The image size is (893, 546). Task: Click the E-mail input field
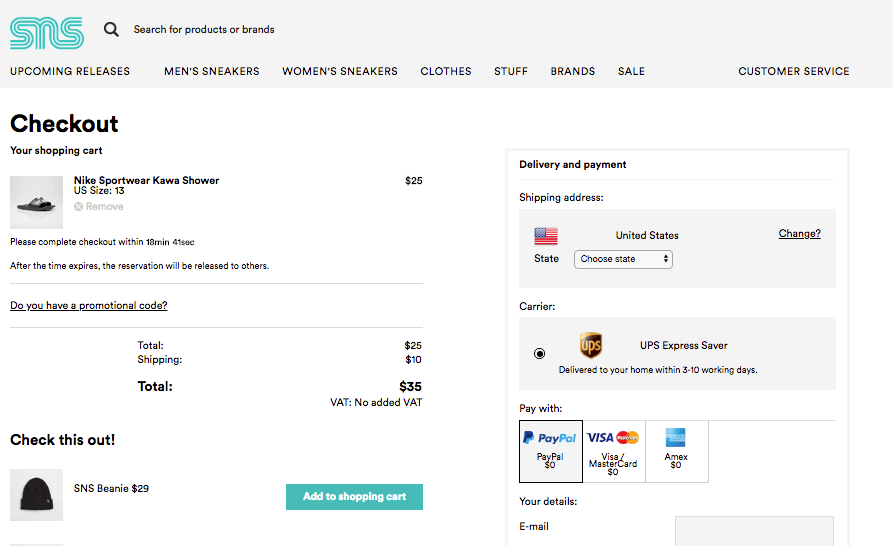point(754,531)
